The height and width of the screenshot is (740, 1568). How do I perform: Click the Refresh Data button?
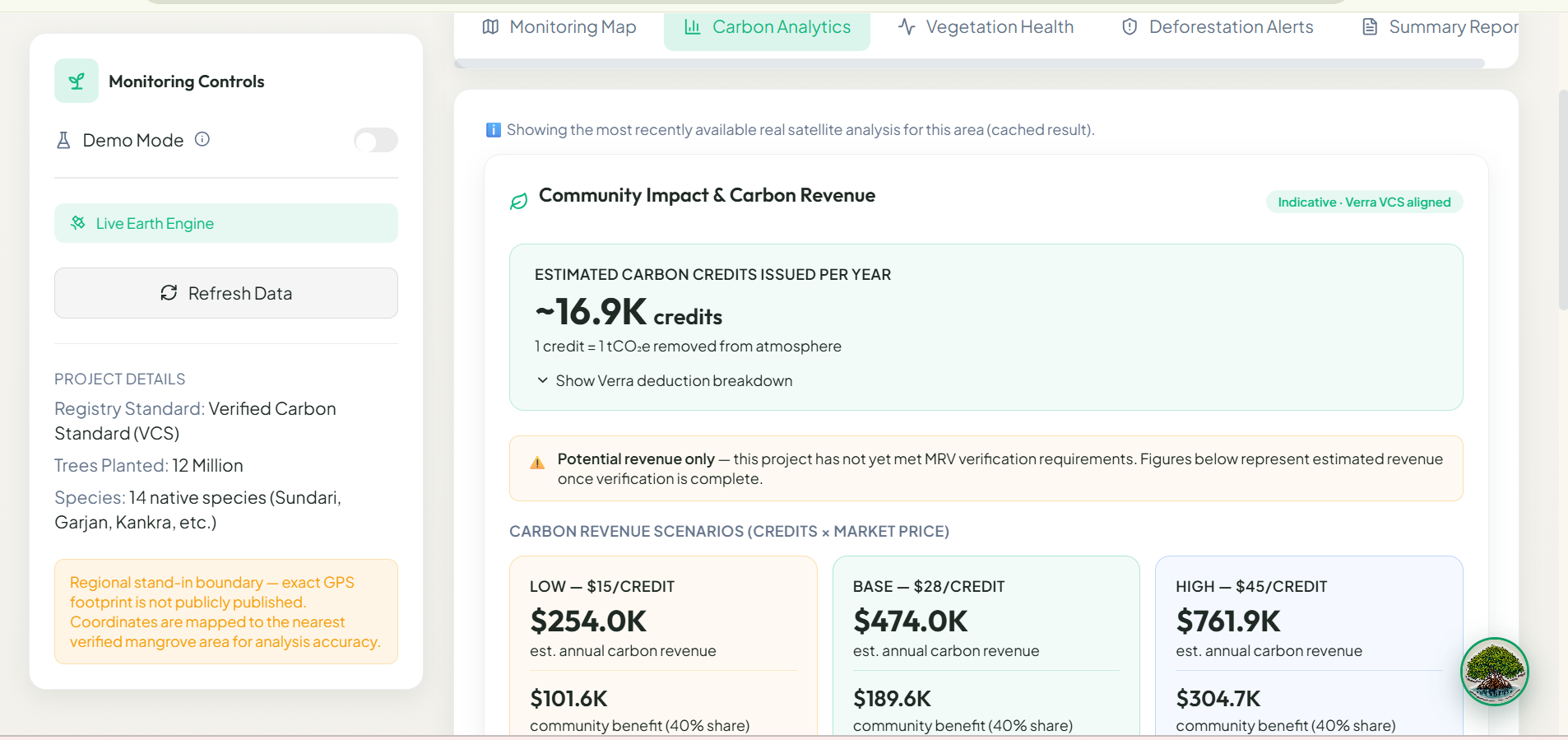(x=226, y=293)
